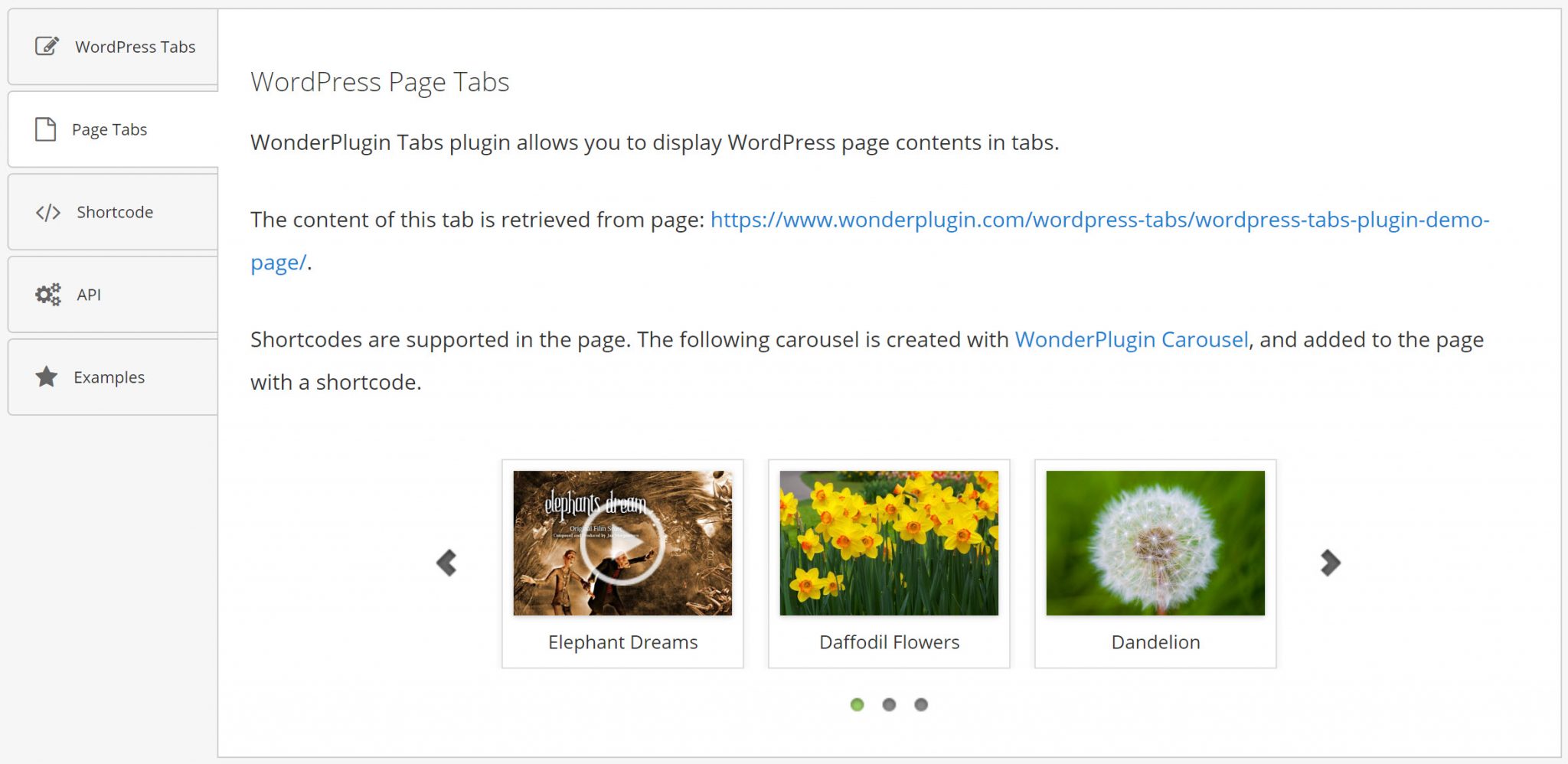The height and width of the screenshot is (764, 1568).
Task: Click the gears icon next to API
Action: [x=47, y=294]
